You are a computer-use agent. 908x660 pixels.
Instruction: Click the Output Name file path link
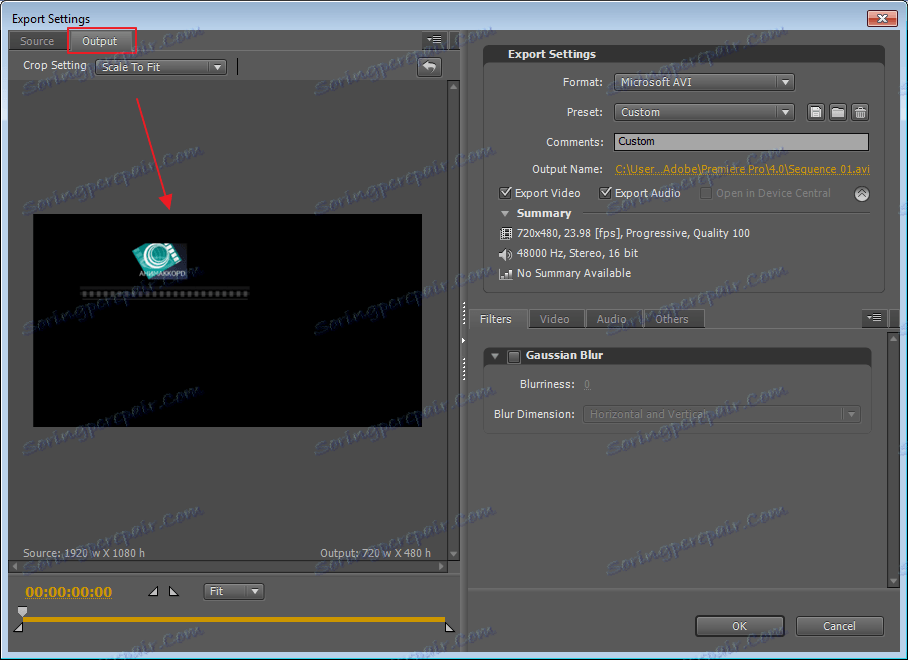742,169
